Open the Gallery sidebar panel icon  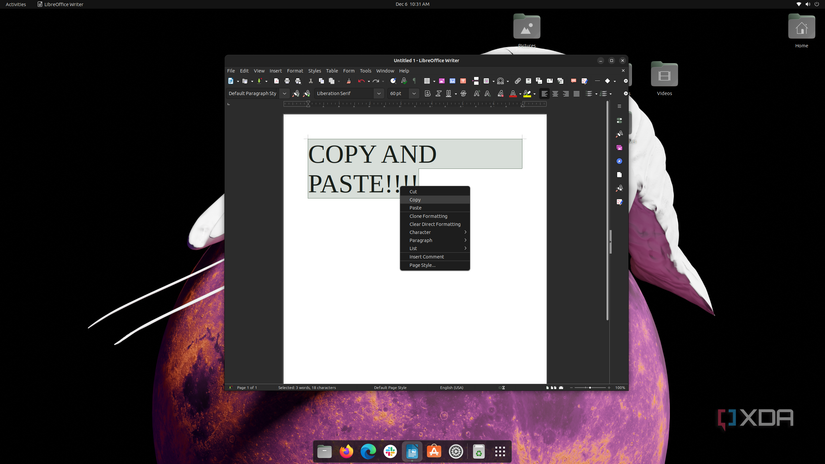point(619,147)
